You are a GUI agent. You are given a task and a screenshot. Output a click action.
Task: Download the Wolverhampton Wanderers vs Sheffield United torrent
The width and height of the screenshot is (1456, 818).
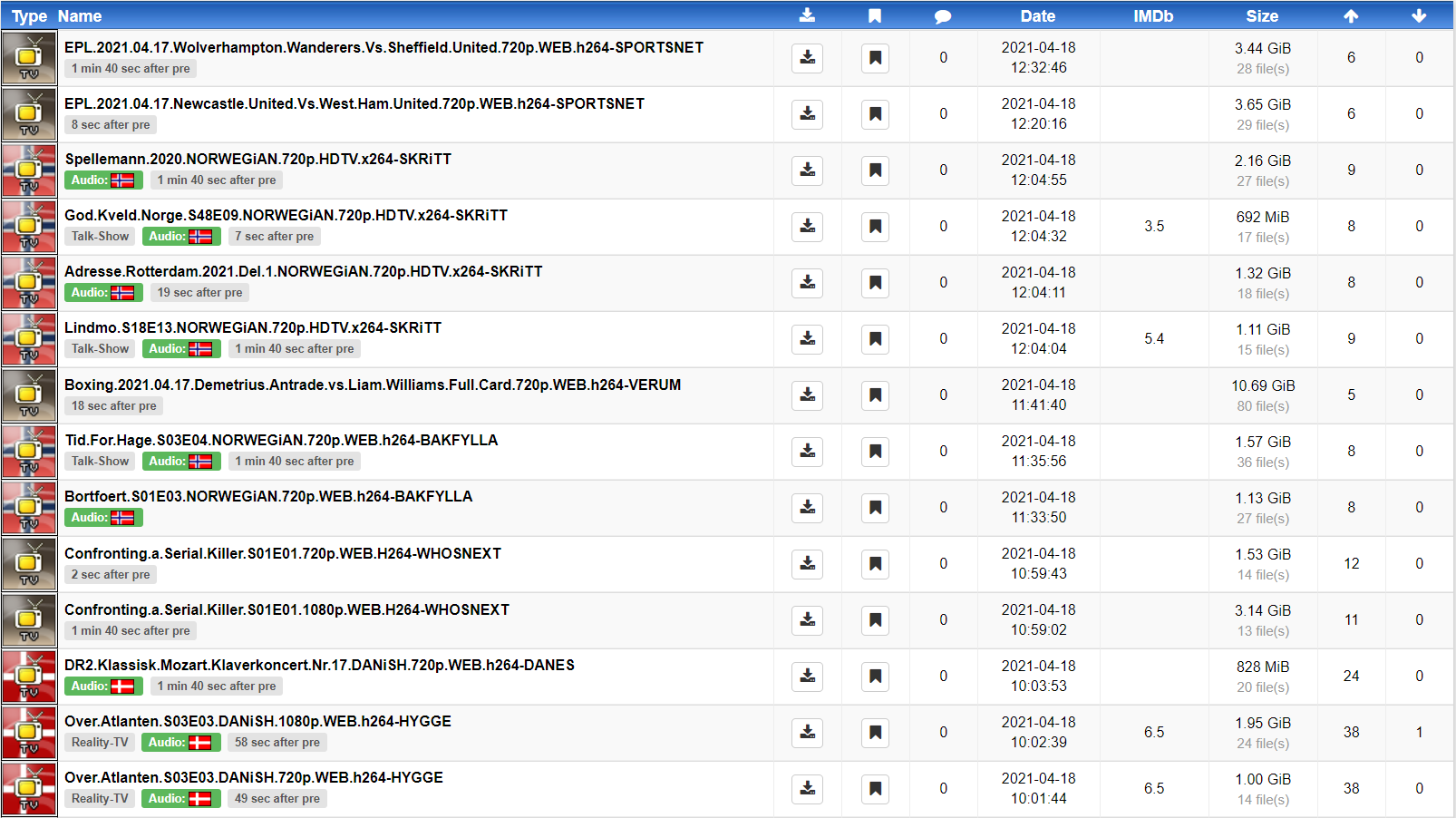pyautogui.click(x=807, y=58)
